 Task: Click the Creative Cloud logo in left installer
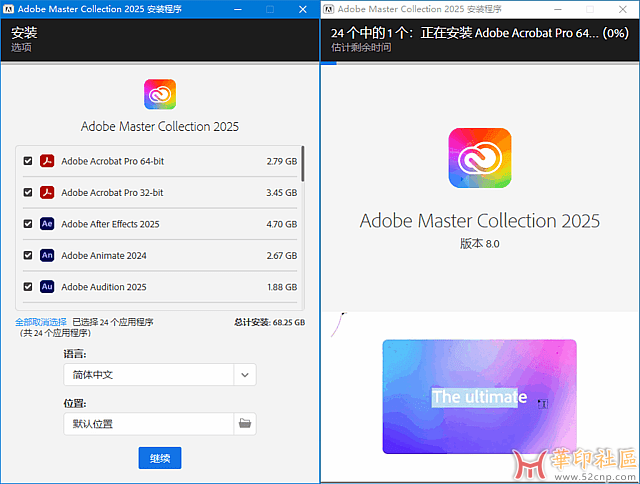pos(160,95)
